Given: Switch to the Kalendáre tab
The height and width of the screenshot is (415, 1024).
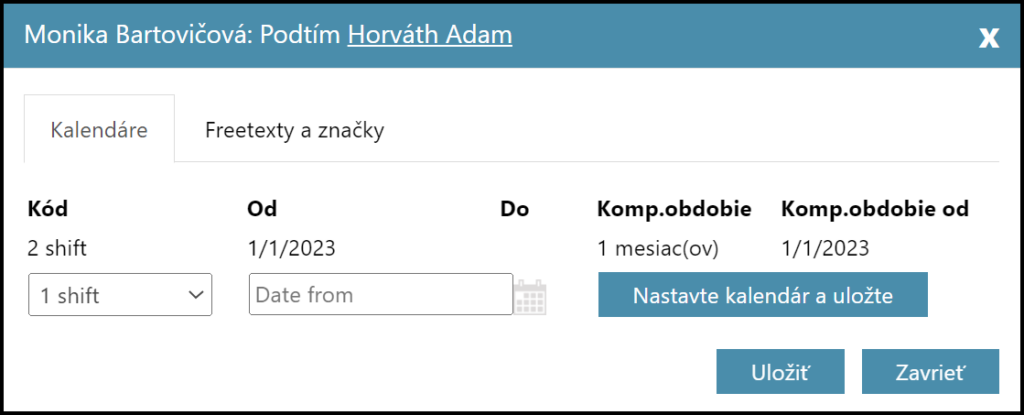Looking at the screenshot, I should [99, 130].
